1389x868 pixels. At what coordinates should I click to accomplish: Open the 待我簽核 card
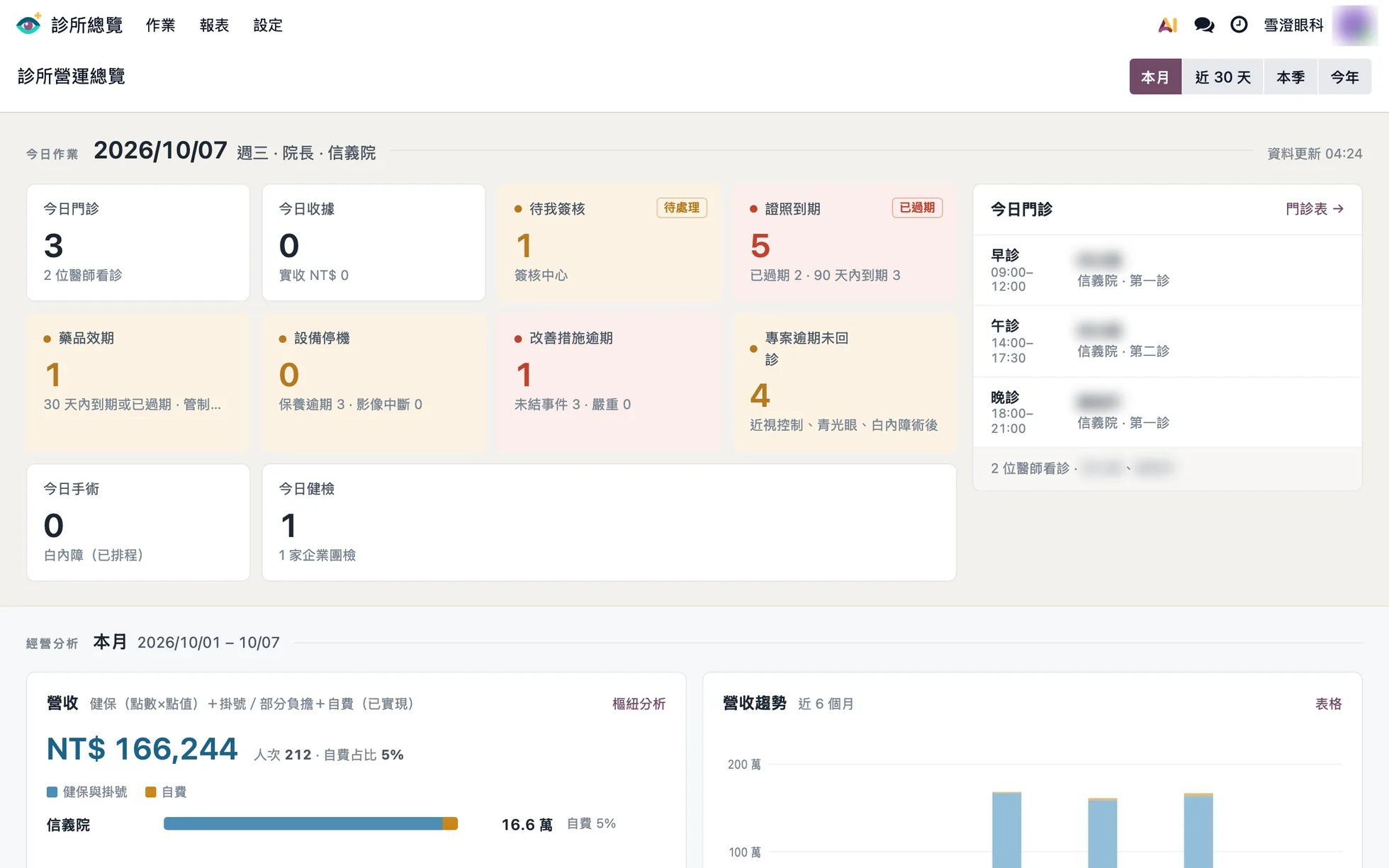(609, 242)
